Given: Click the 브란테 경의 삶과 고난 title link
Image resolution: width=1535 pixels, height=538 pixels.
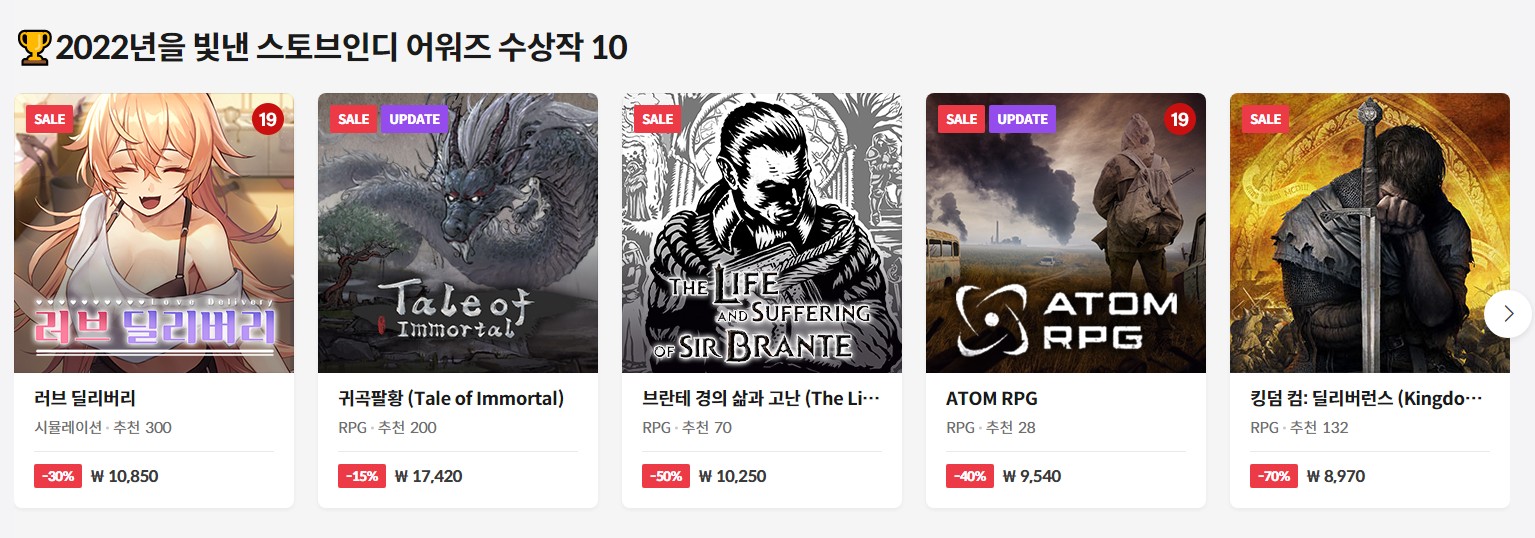Looking at the screenshot, I should (761, 398).
